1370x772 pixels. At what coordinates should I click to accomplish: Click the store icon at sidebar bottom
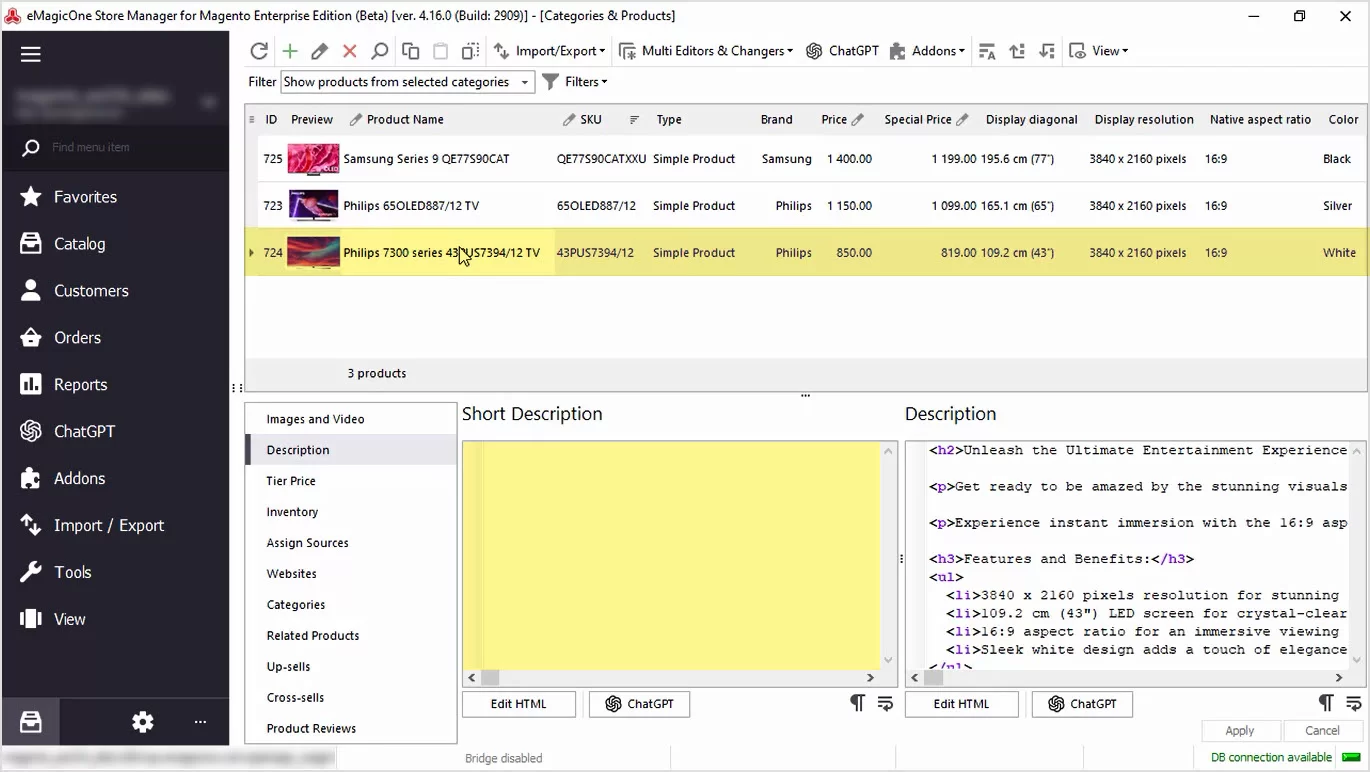coord(30,721)
